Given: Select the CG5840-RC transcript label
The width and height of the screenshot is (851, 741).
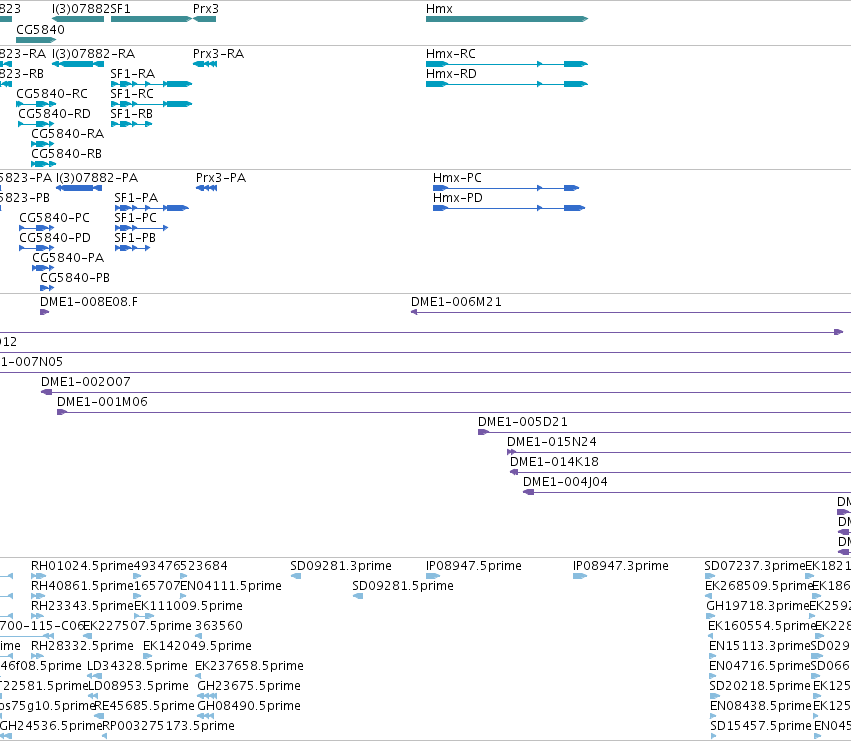Looking at the screenshot, I should (x=52, y=93).
